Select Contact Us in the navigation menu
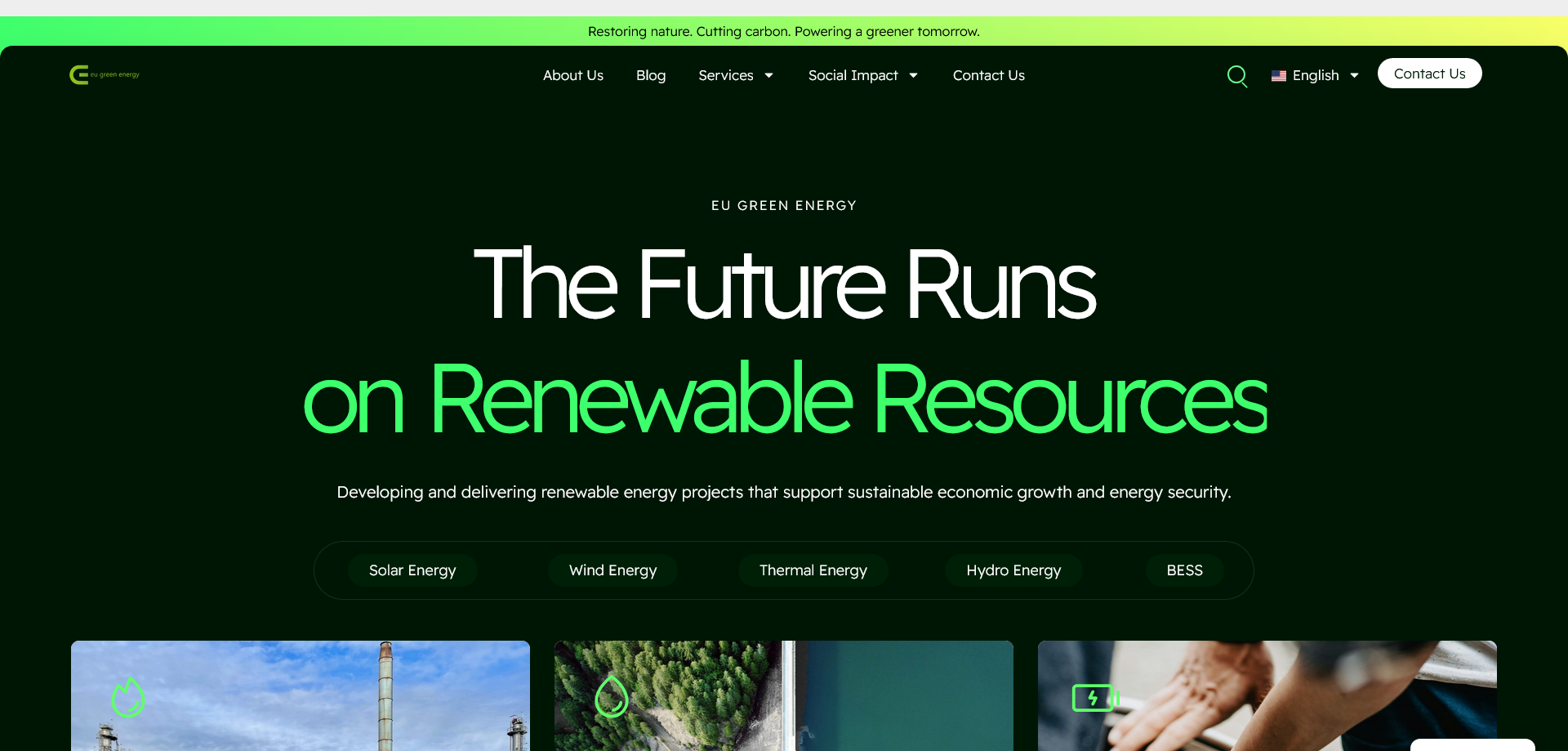Image resolution: width=1568 pixels, height=751 pixels. [988, 76]
